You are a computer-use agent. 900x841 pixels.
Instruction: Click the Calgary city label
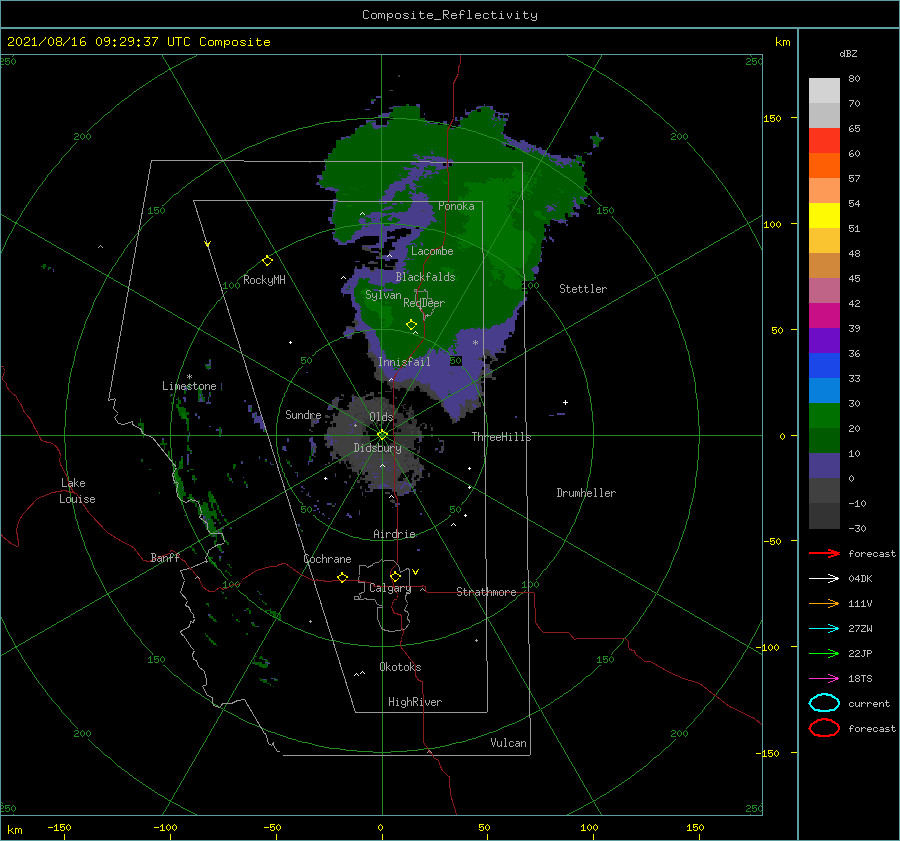click(x=390, y=588)
